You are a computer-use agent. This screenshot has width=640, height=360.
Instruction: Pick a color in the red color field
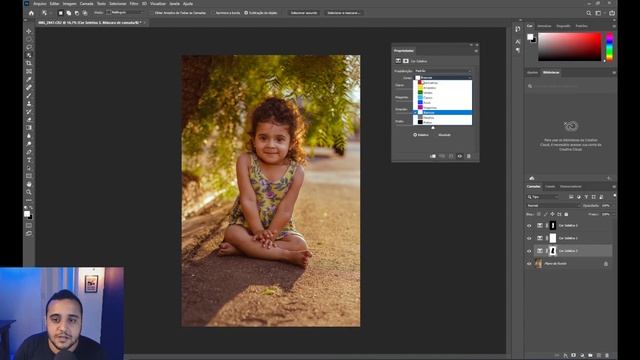[x=570, y=47]
